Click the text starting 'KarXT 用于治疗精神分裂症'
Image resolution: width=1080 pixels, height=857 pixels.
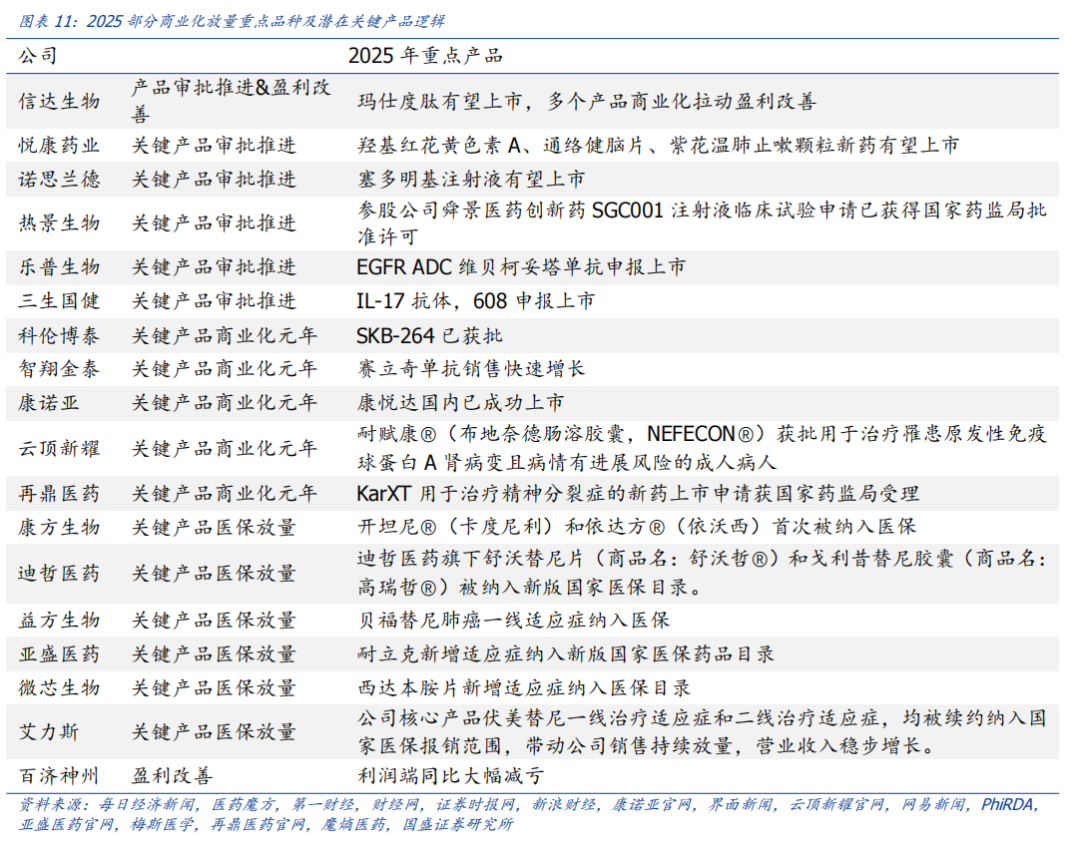pyautogui.click(x=638, y=494)
